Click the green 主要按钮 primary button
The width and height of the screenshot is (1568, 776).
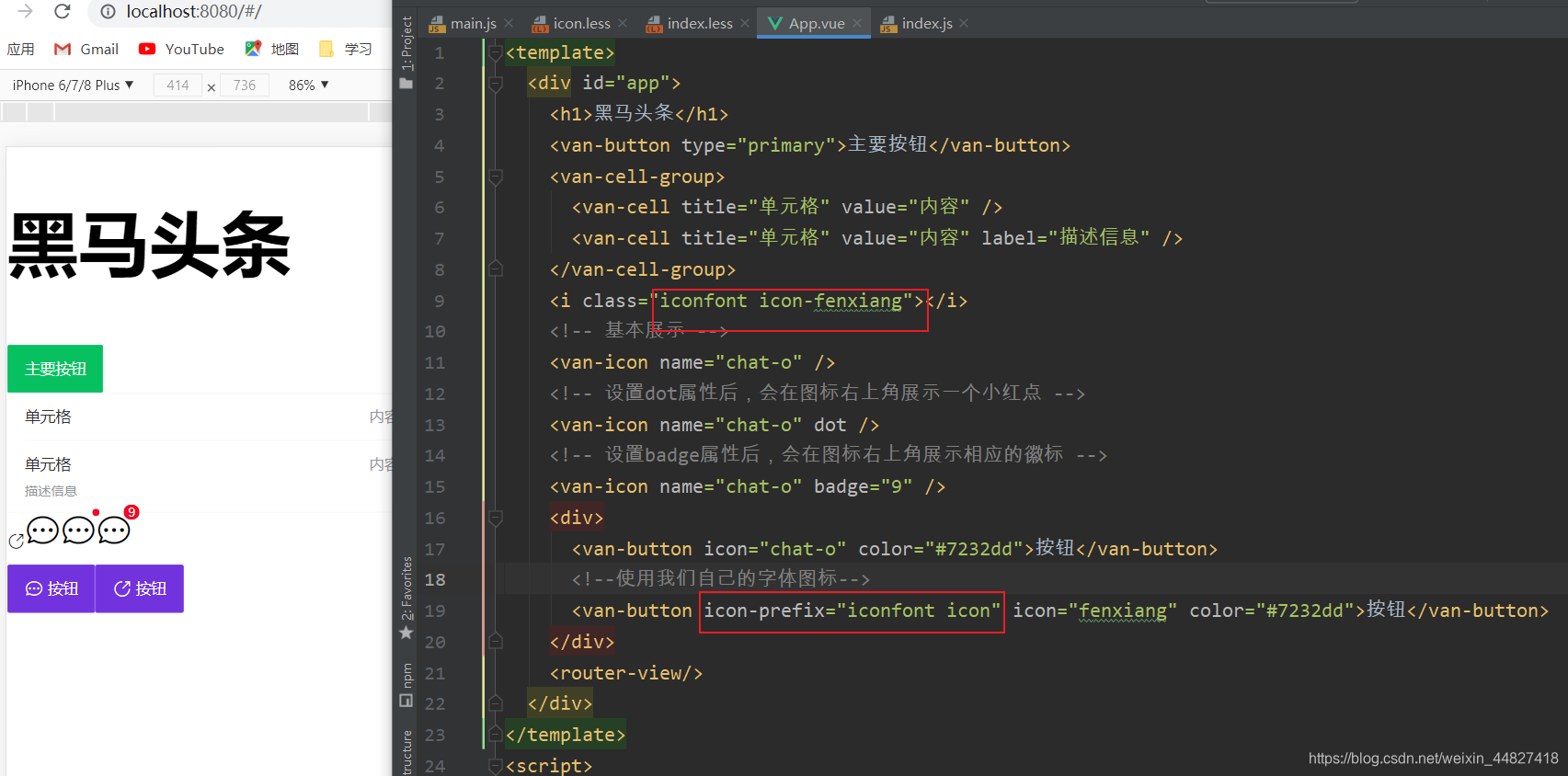[x=55, y=369]
